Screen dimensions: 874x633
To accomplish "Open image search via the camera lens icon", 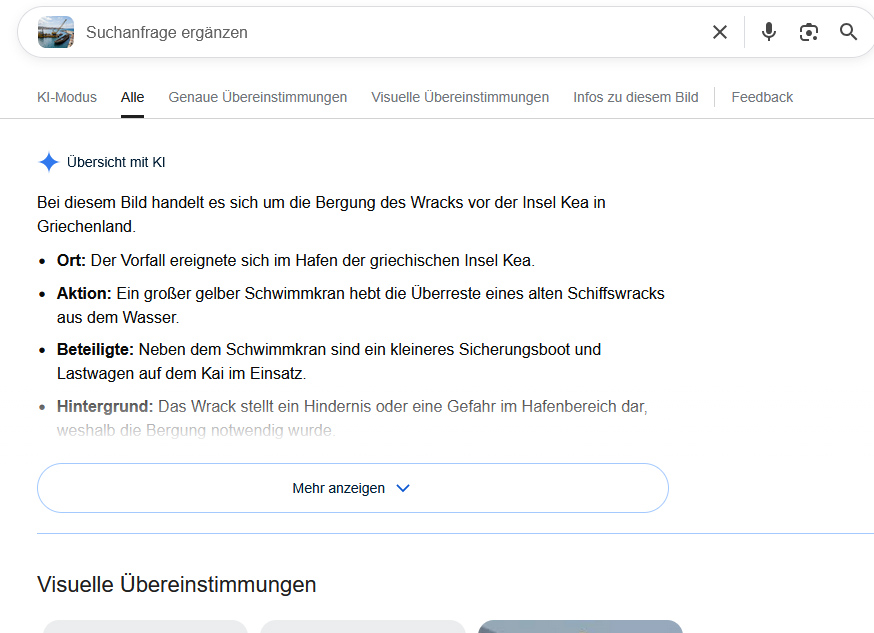I will pyautogui.click(x=809, y=32).
